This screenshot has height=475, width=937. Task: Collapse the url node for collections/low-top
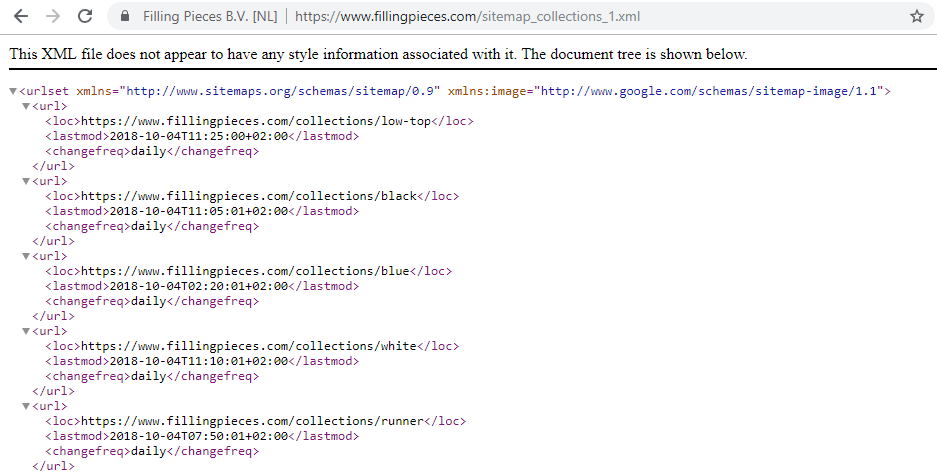26,107
